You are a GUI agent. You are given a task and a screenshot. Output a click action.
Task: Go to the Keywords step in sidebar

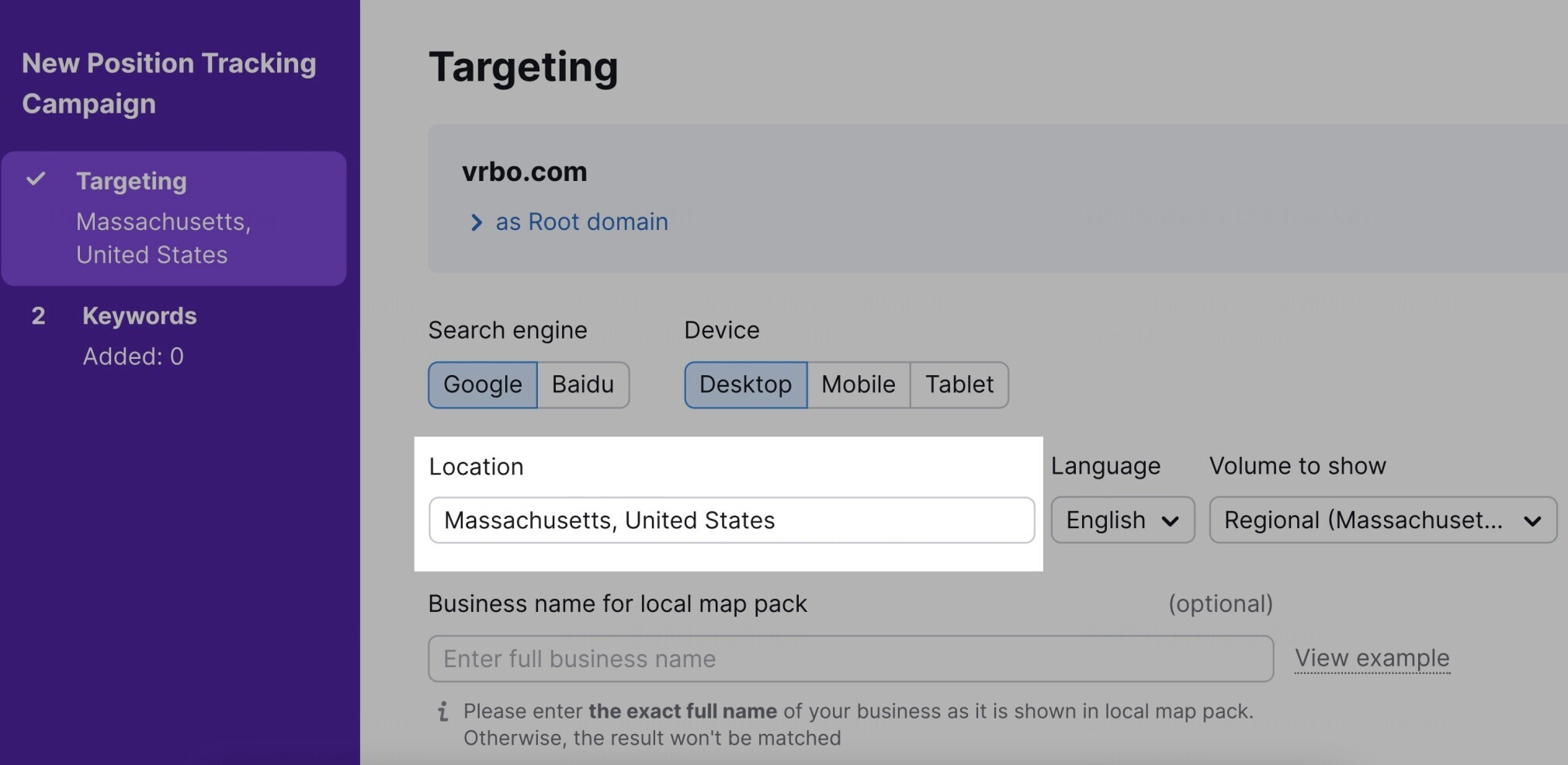click(140, 316)
